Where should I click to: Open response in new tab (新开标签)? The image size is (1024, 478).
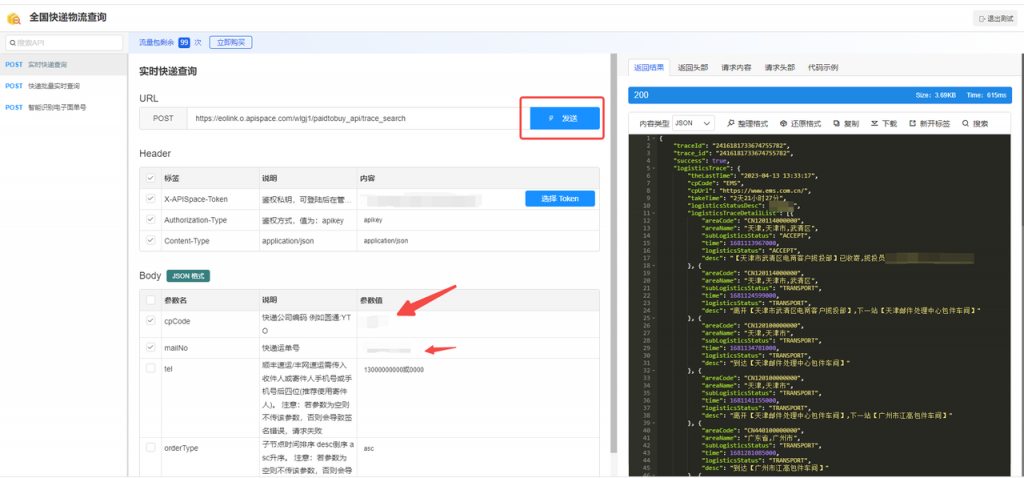tap(912, 123)
